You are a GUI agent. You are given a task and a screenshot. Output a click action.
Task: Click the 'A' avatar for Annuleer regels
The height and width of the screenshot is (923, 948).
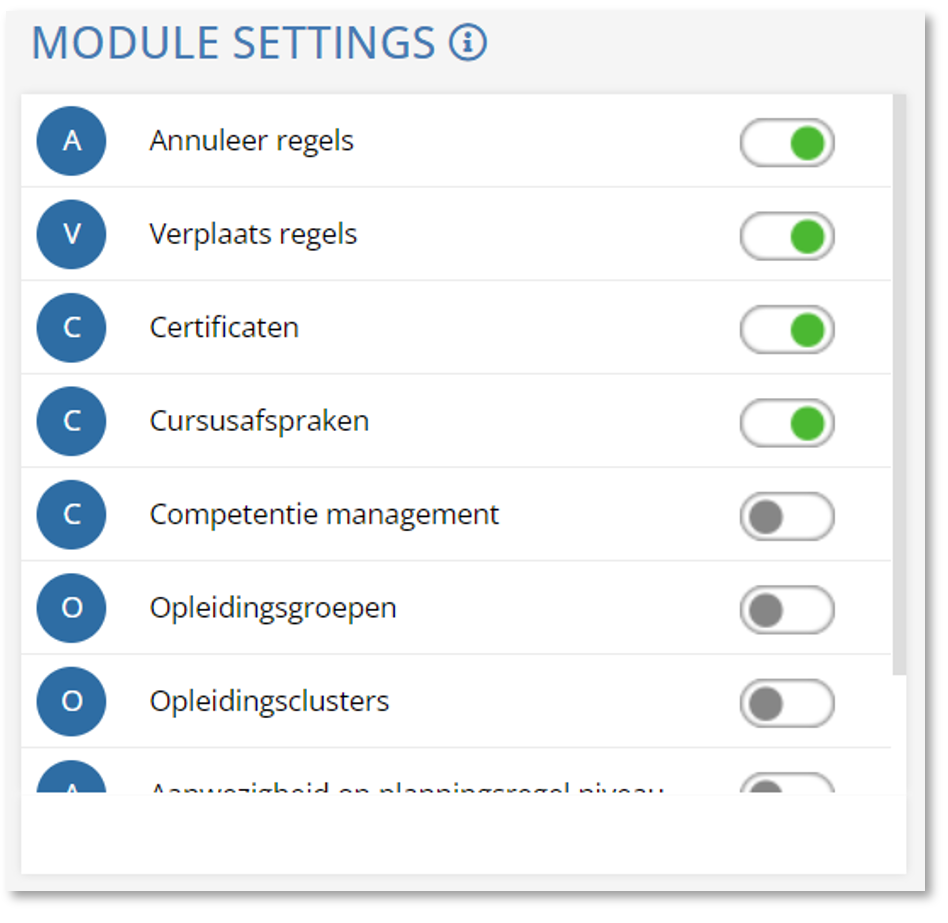pyautogui.click(x=71, y=141)
